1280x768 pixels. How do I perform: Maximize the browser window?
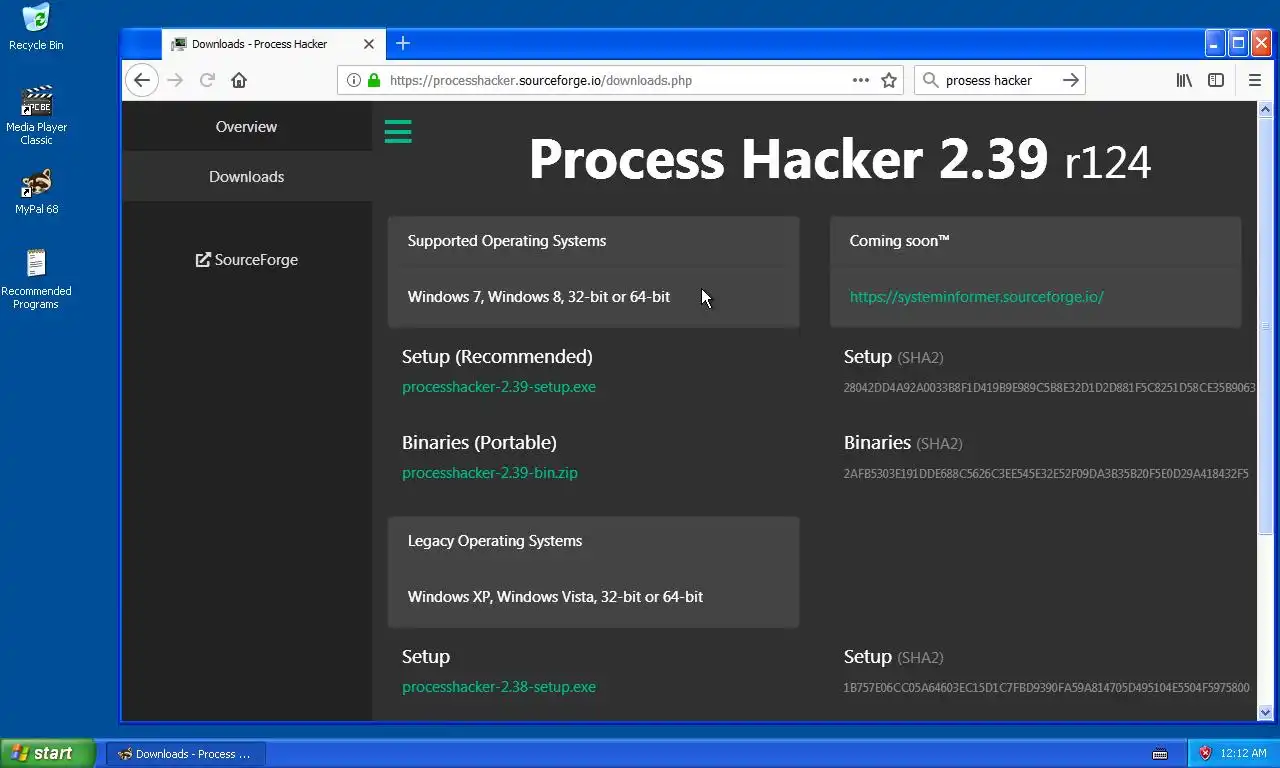click(1238, 43)
